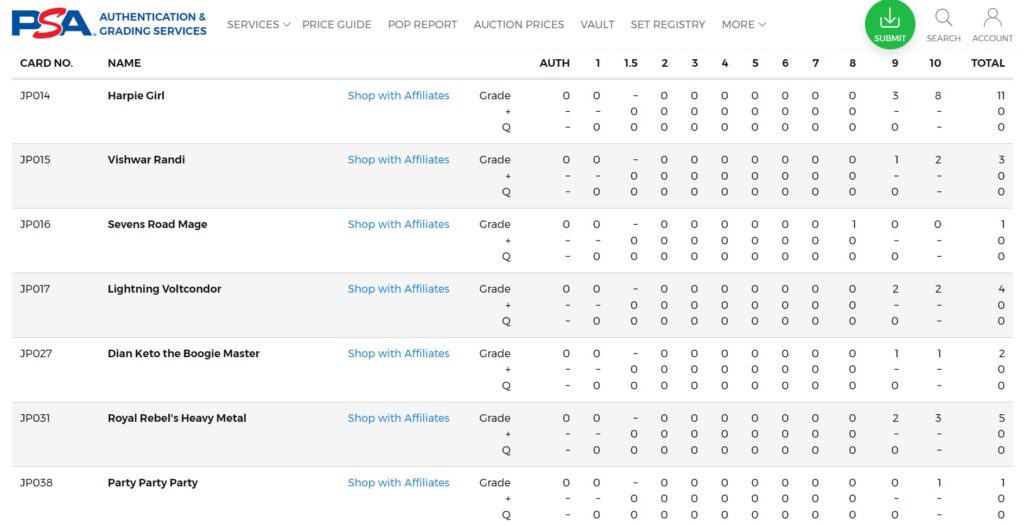
Task: Go to Auction Prices page
Action: tap(519, 25)
